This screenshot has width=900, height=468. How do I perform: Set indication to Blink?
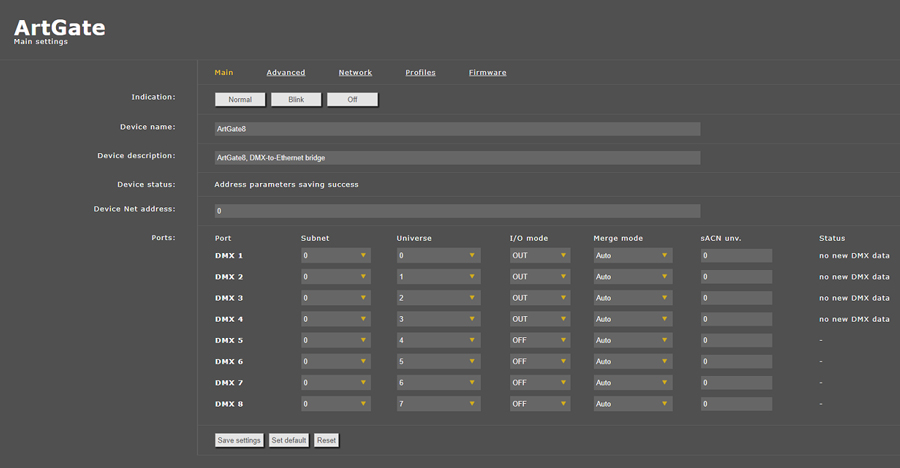(x=296, y=99)
